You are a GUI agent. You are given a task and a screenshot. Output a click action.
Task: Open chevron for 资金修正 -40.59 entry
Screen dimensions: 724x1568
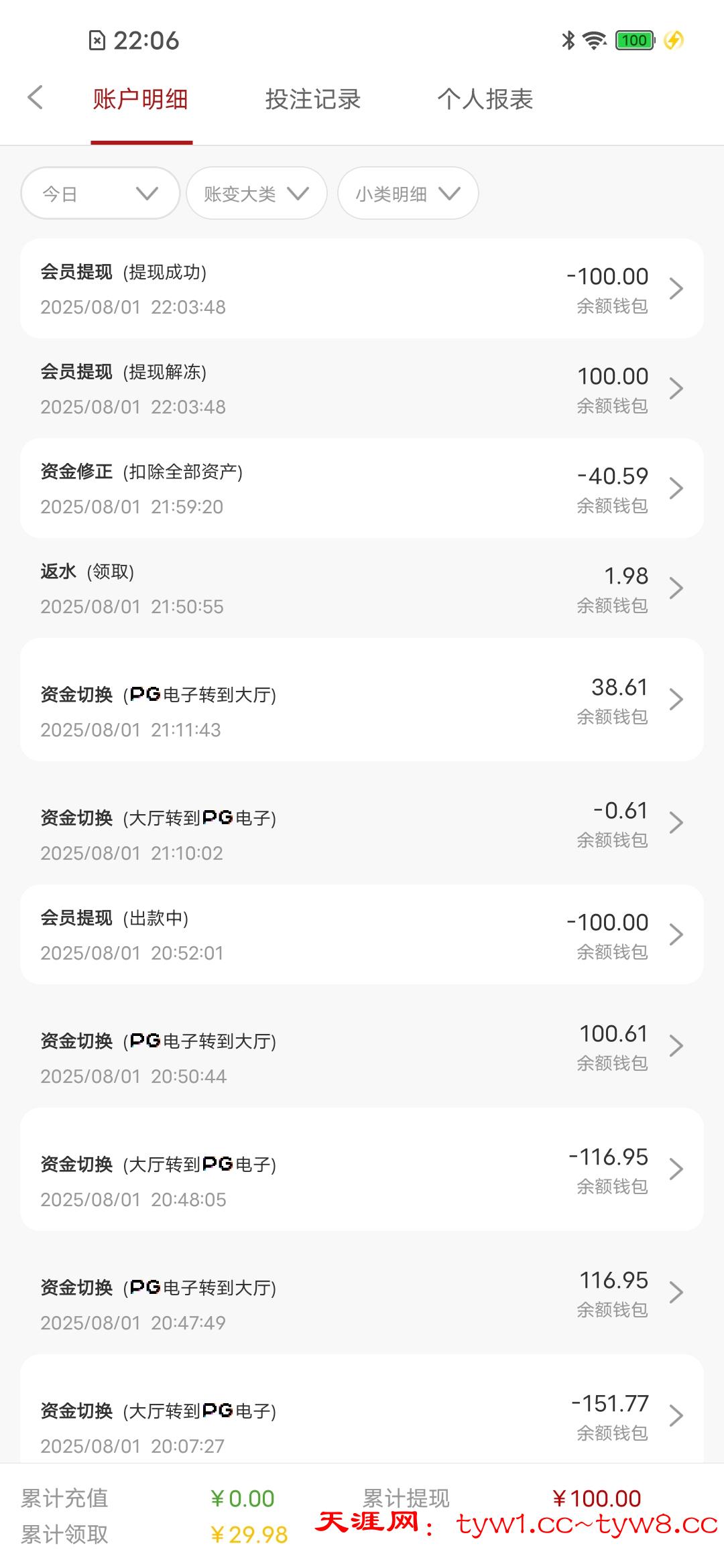tap(676, 488)
